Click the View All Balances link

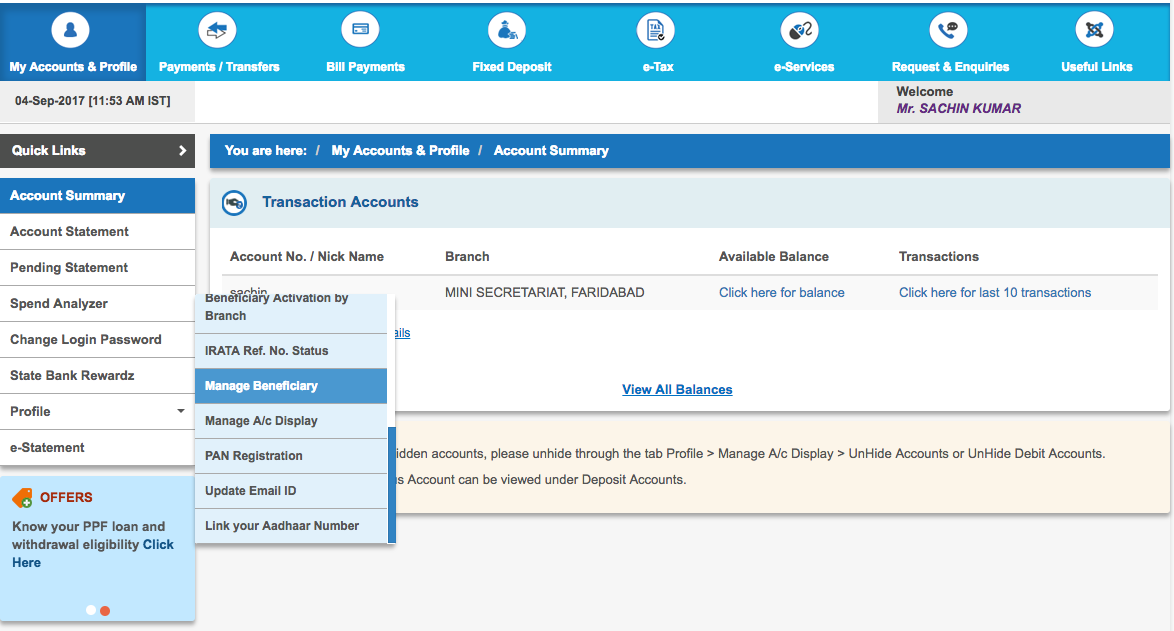click(677, 389)
